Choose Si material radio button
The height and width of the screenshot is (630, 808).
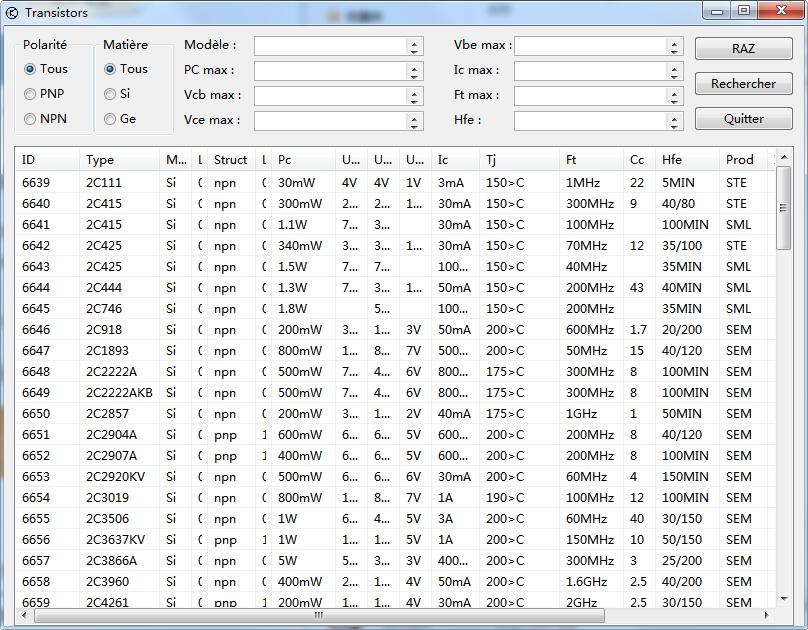pos(110,94)
